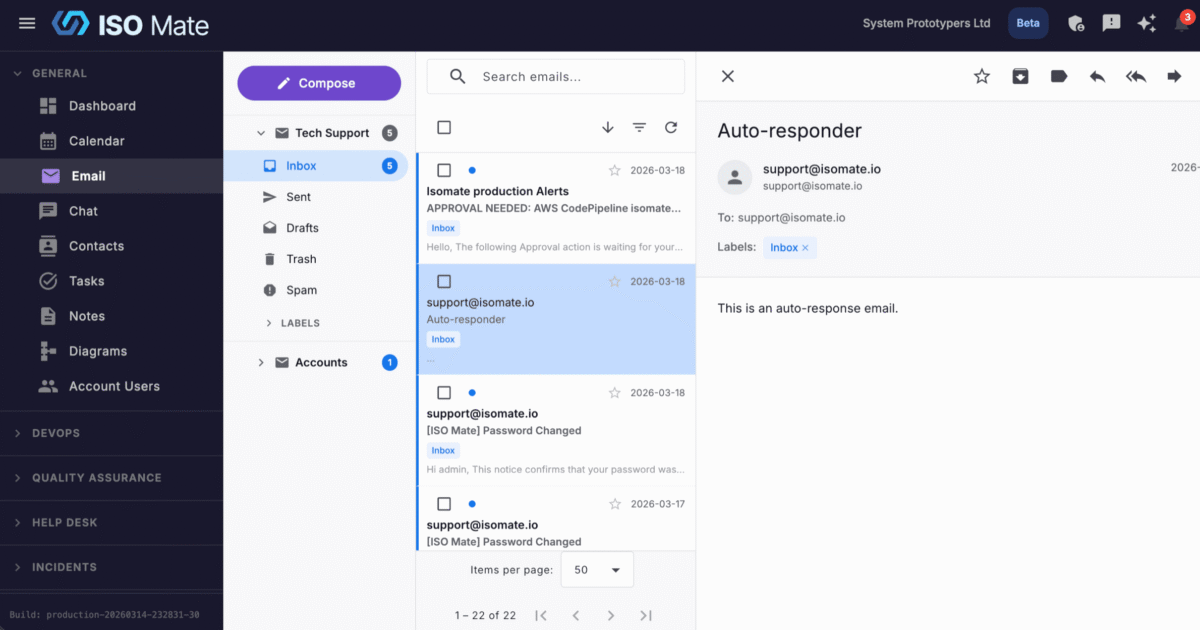Screen dimensions: 1200x630
Task: Open the AI assistant sparkles icon
Action: click(1147, 22)
